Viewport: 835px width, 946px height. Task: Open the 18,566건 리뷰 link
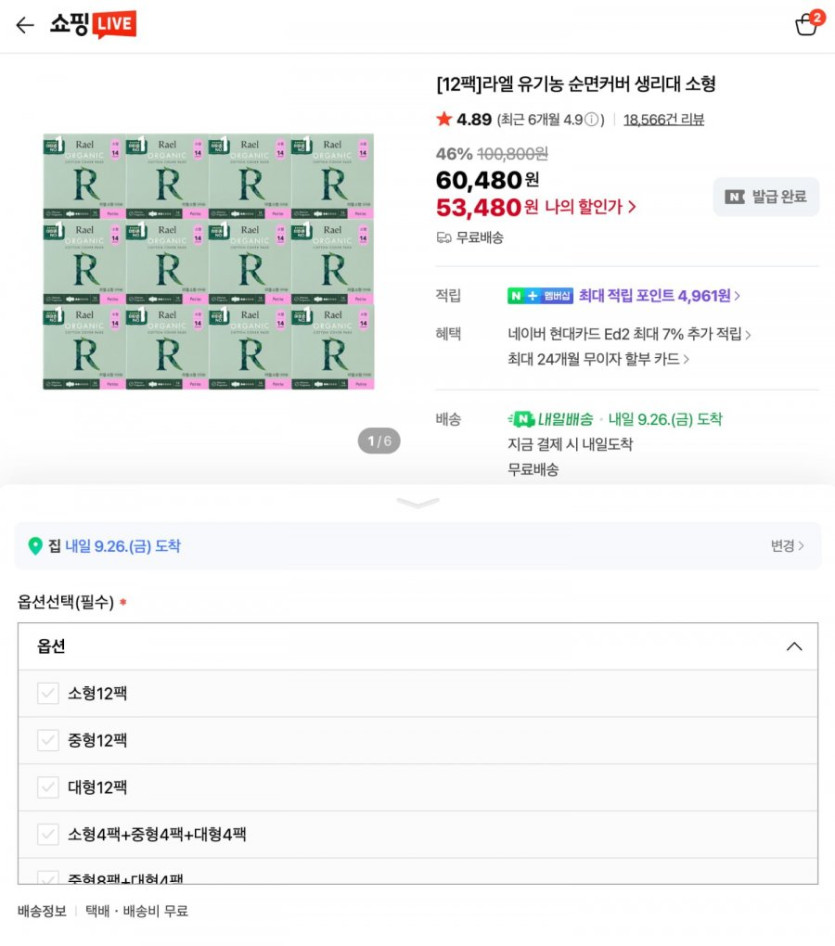663,120
